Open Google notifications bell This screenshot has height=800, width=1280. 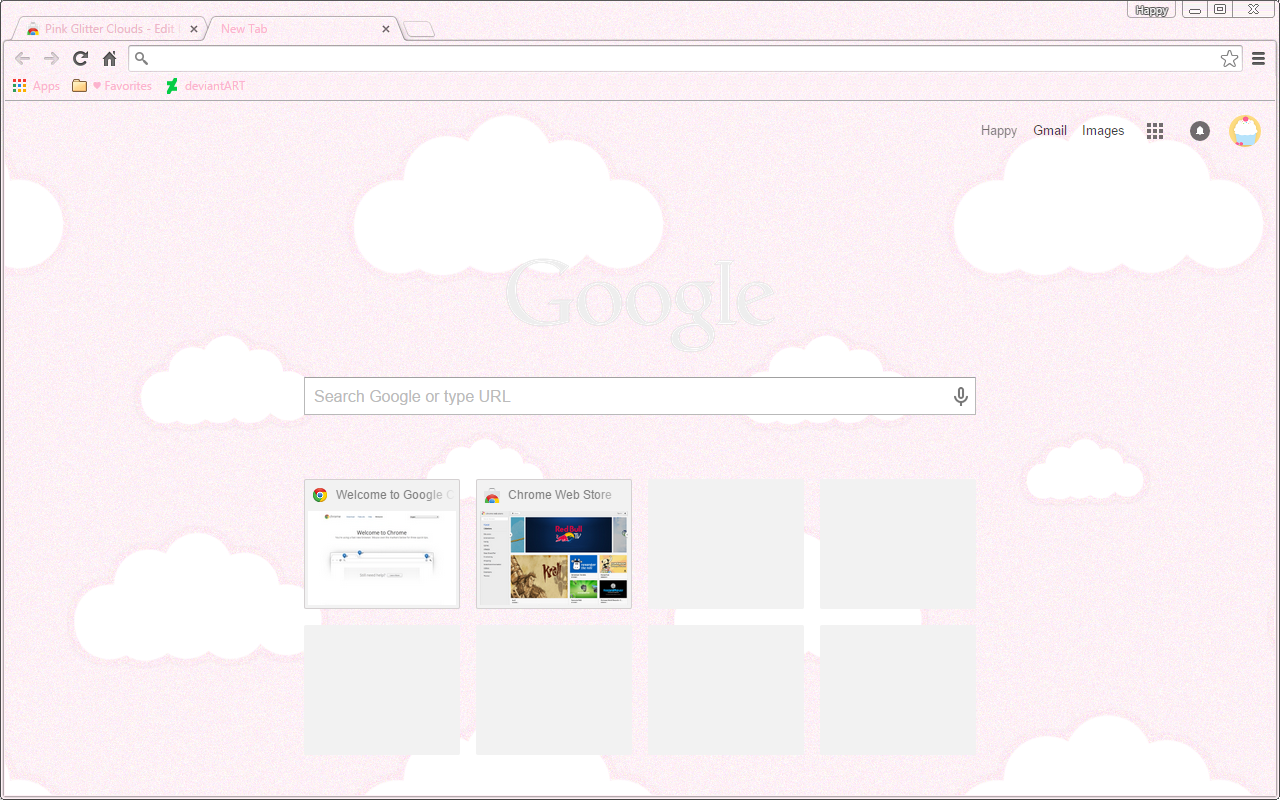(x=1200, y=131)
